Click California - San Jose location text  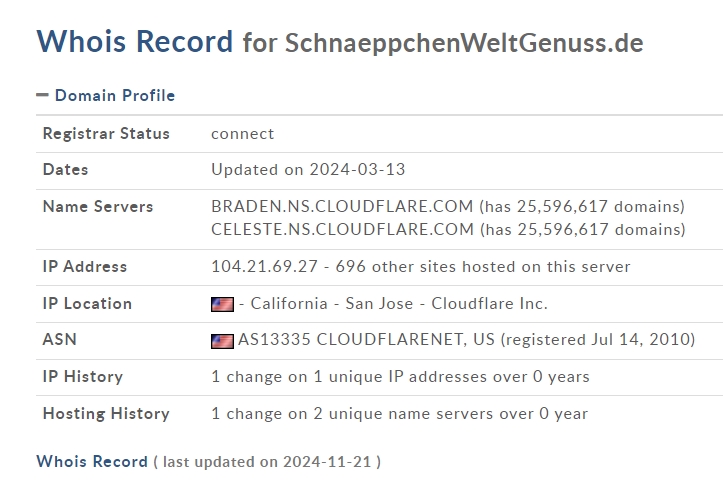tap(332, 303)
